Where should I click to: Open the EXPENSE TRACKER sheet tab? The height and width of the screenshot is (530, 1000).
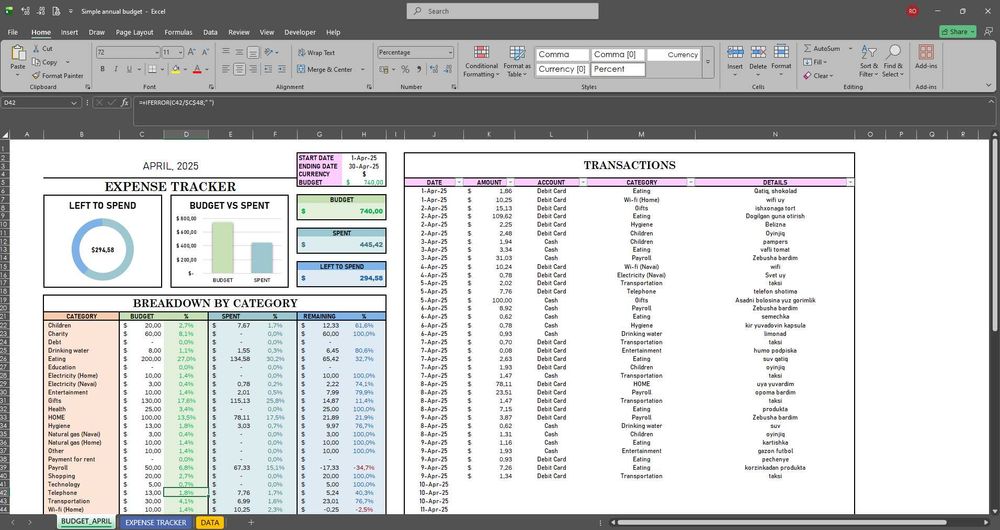click(156, 522)
